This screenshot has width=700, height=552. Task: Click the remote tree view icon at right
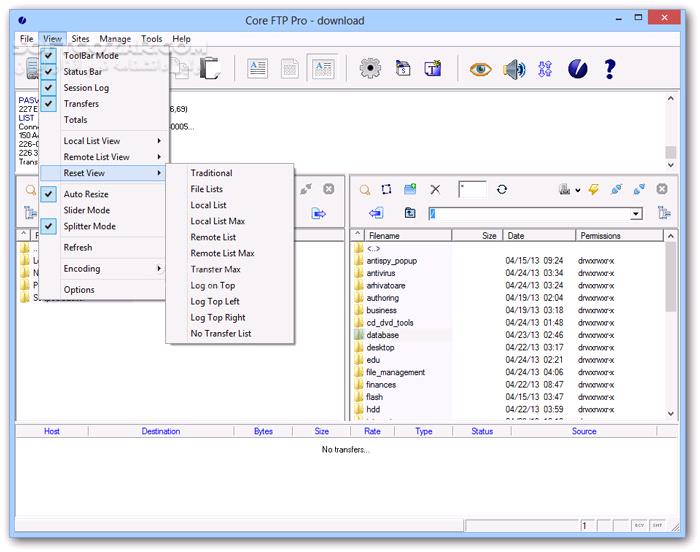click(x=664, y=213)
